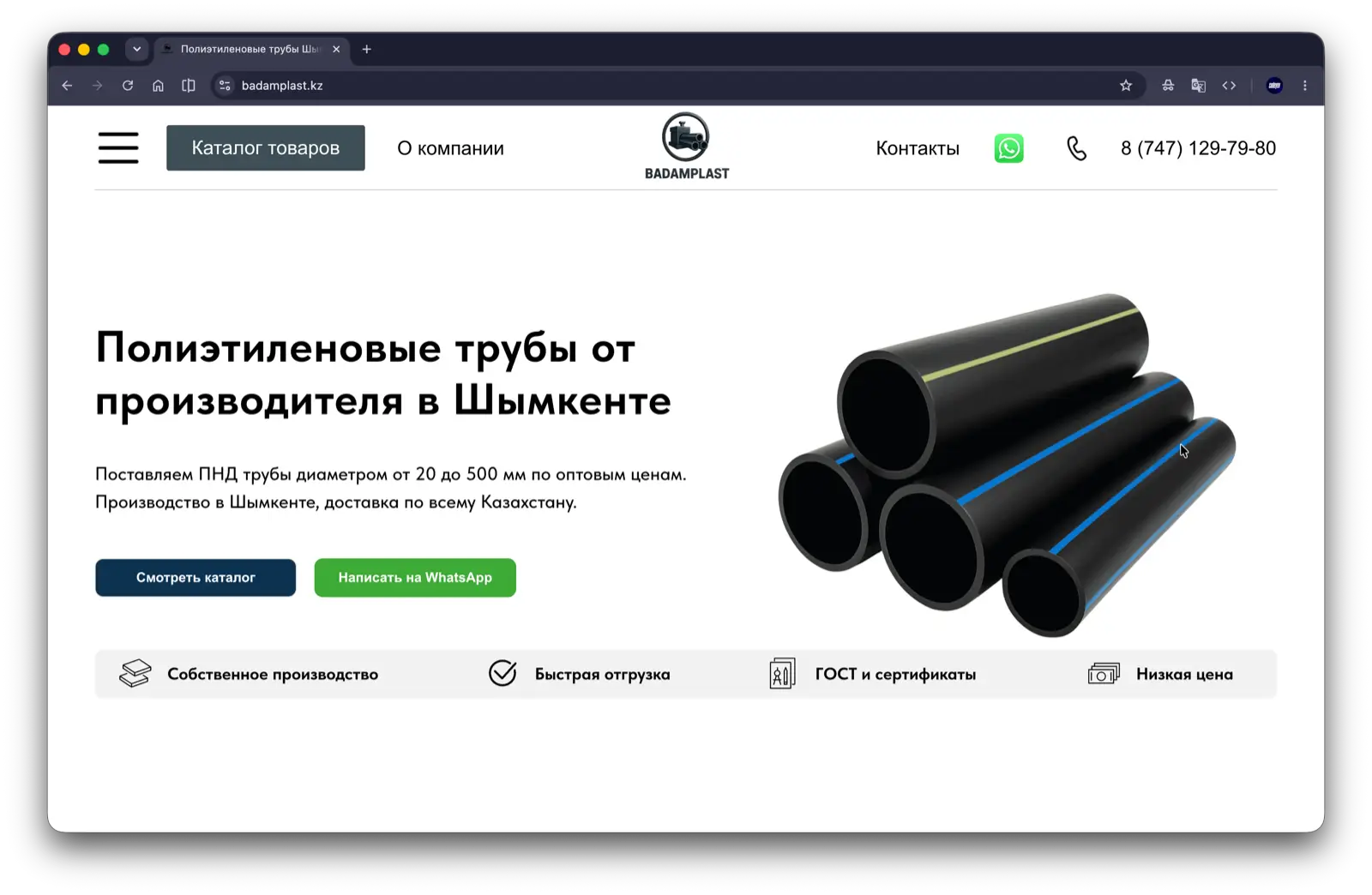Image resolution: width=1372 pixels, height=895 pixels.
Task: Click the Низкая цена money icon
Action: [1104, 674]
